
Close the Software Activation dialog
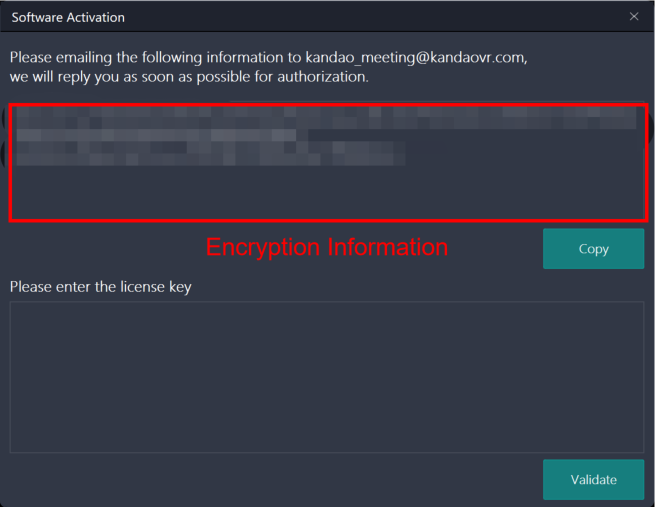pyautogui.click(x=634, y=17)
